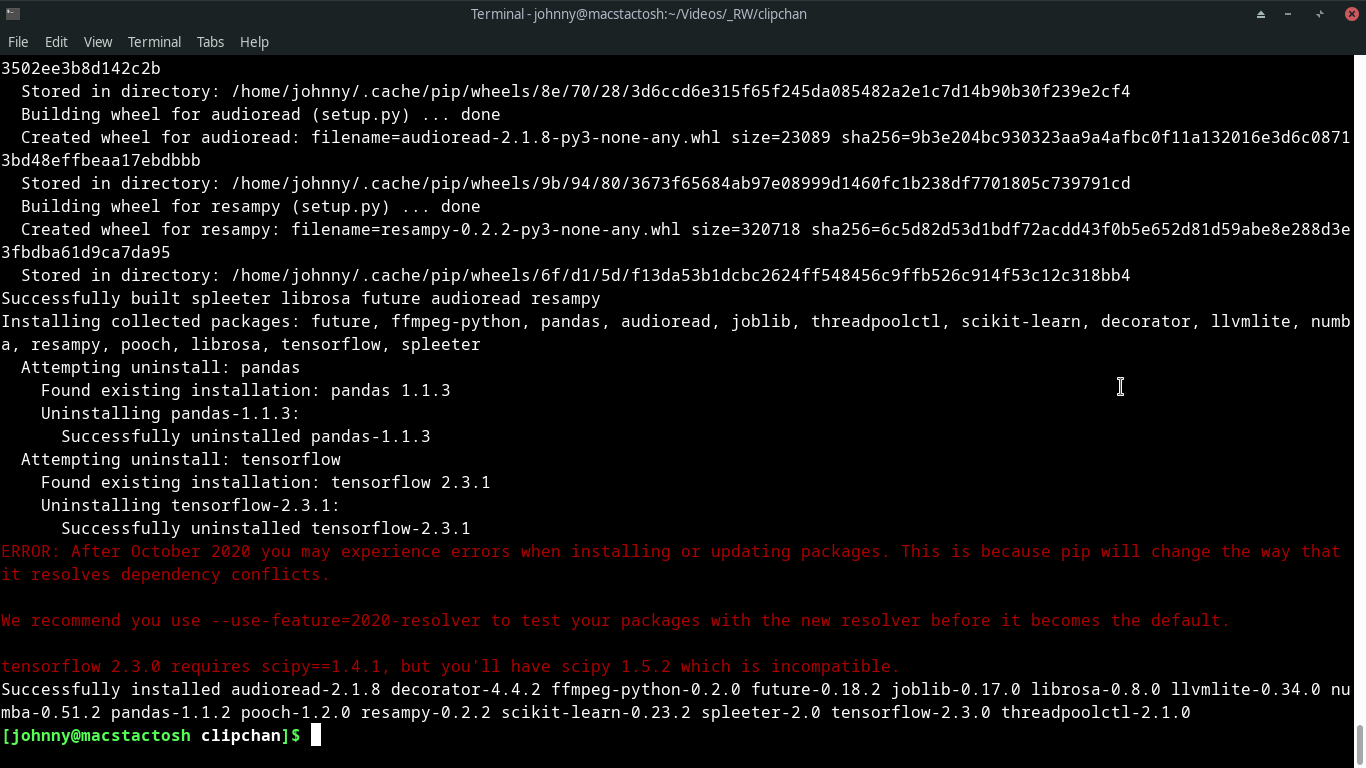Click the window title text in title bar
The height and width of the screenshot is (768, 1366).
coord(638,14)
